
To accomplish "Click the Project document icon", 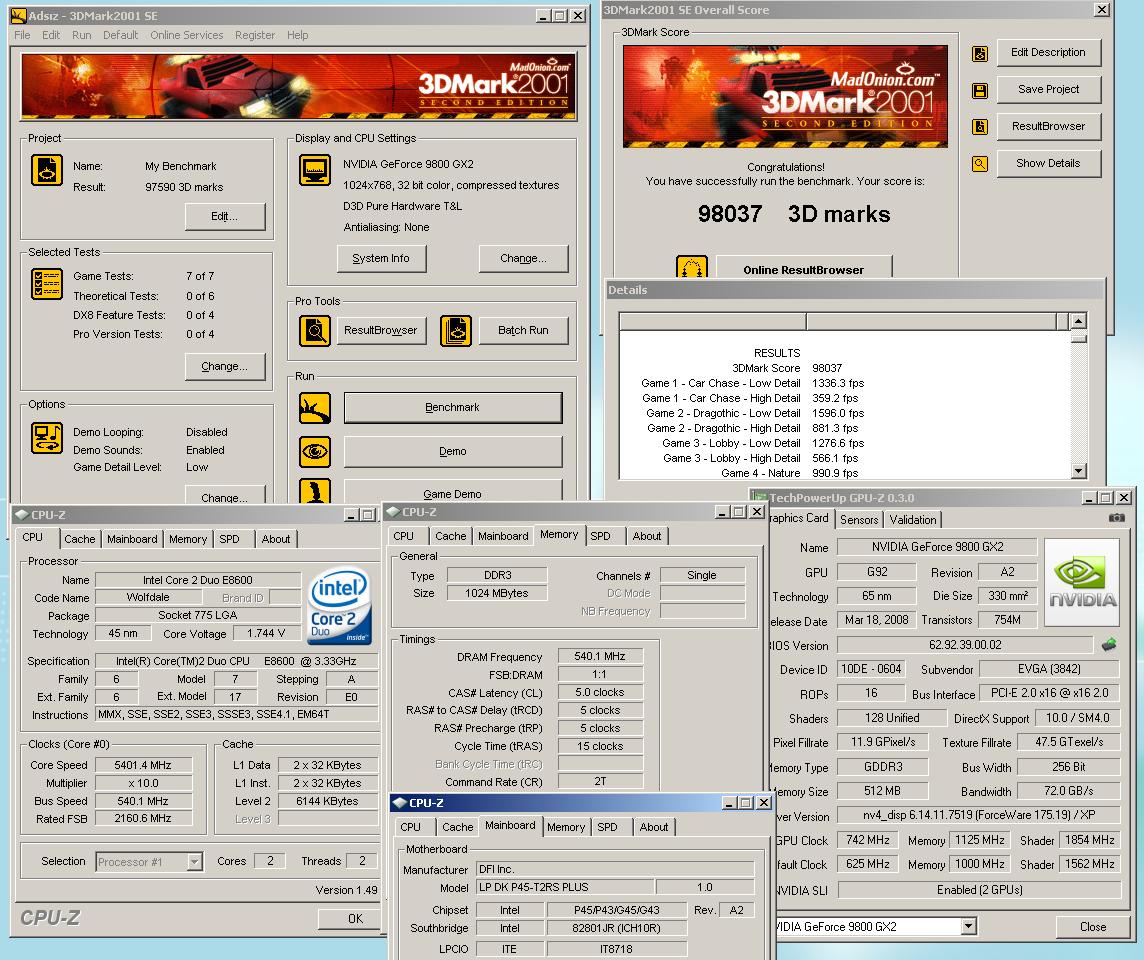I will (47, 171).
